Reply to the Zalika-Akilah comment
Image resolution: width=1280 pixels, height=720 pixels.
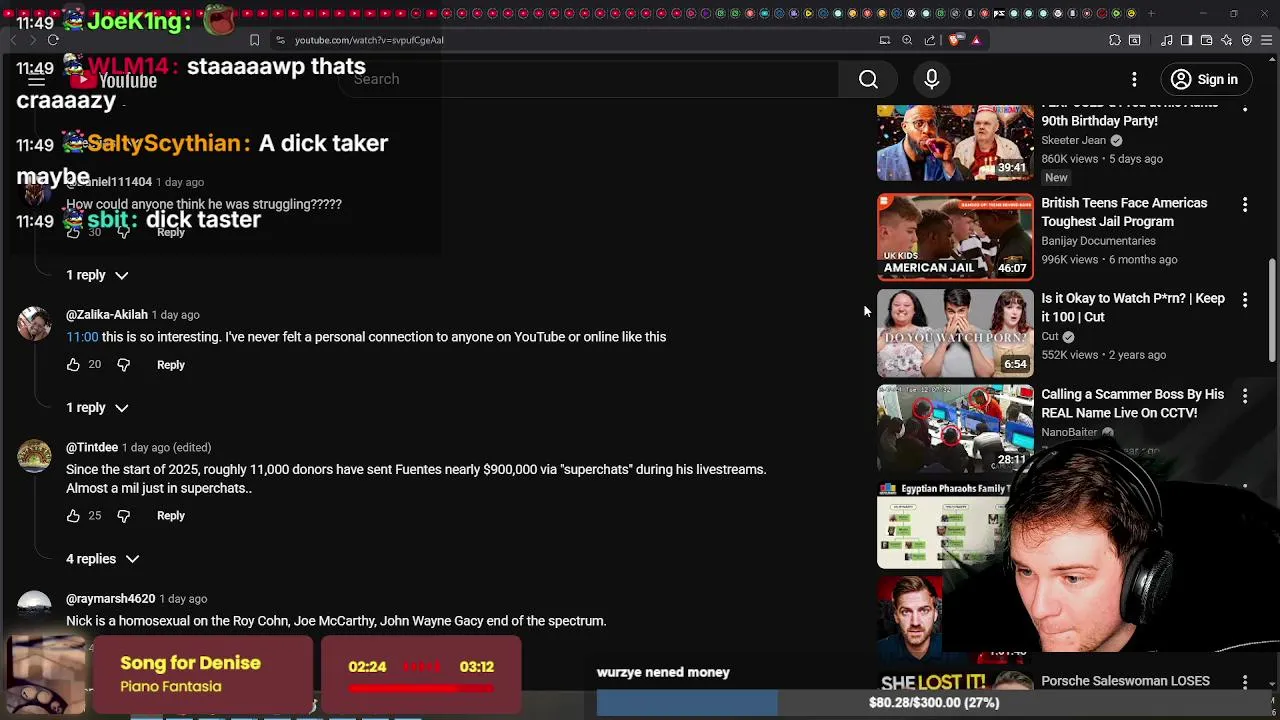pyautogui.click(x=171, y=365)
